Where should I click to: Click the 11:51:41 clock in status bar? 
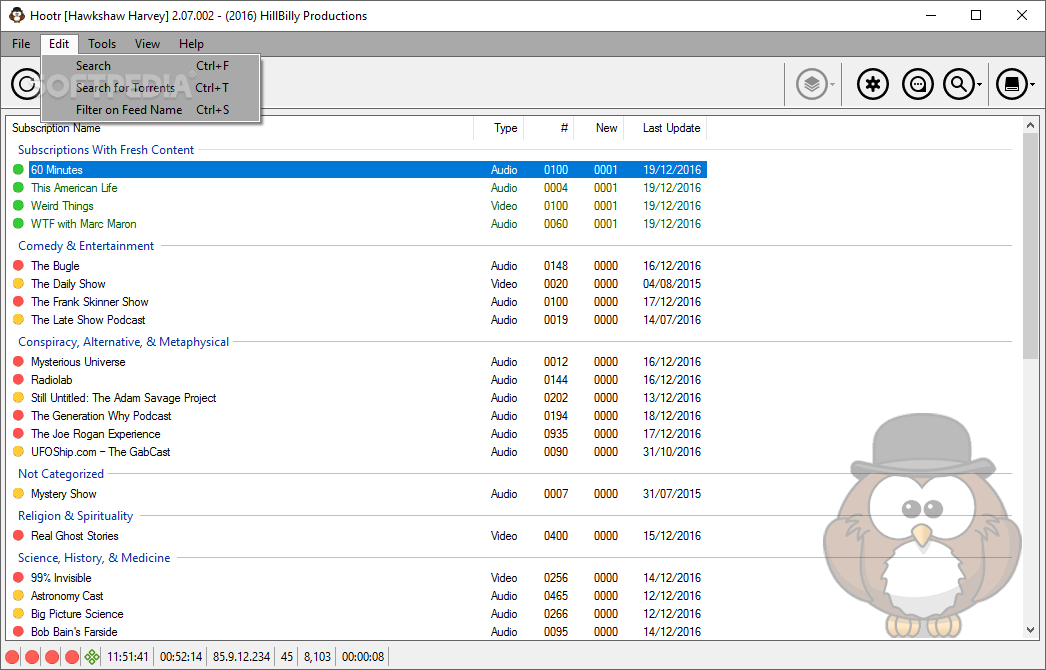127,657
